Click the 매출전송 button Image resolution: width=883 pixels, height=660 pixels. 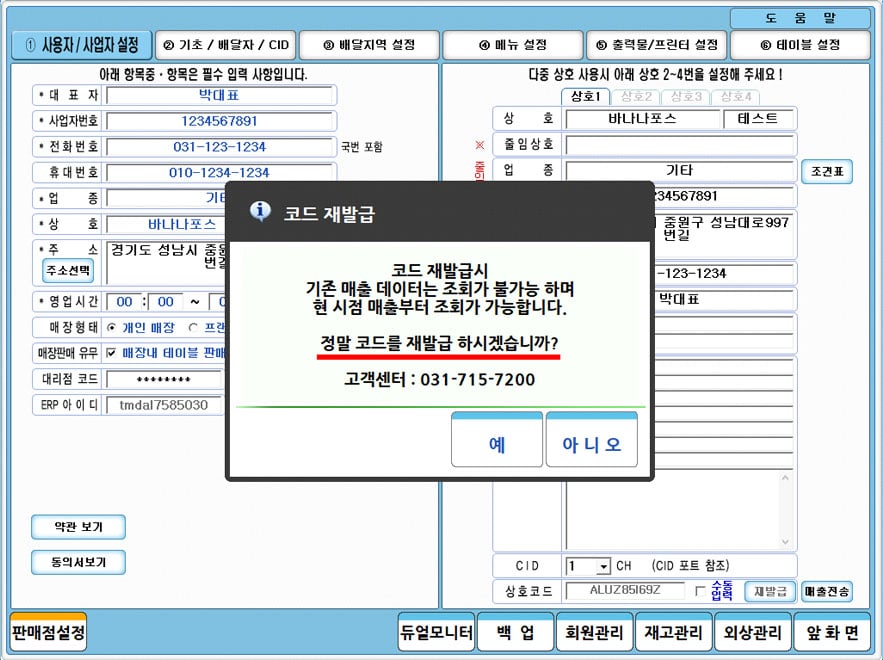[x=827, y=591]
